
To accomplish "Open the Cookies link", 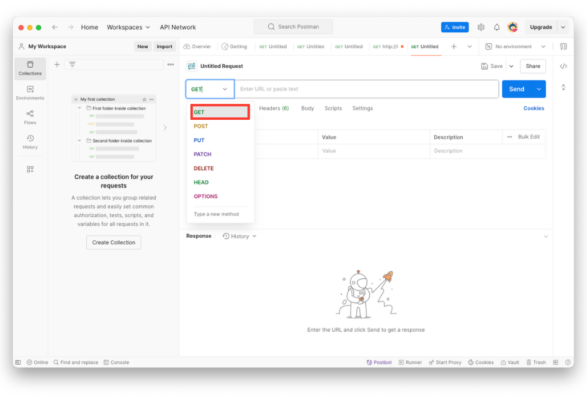I will point(533,108).
